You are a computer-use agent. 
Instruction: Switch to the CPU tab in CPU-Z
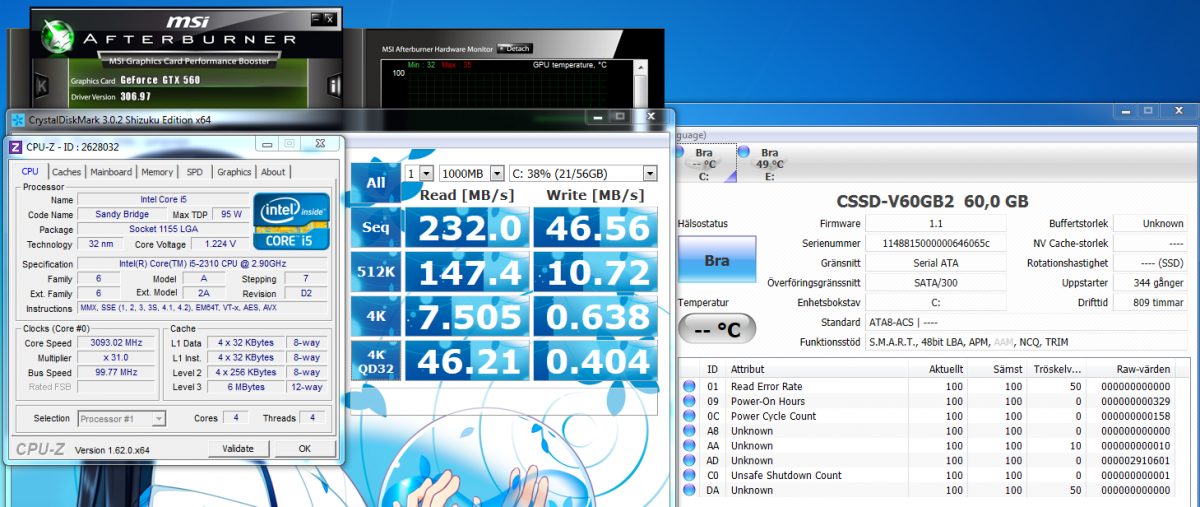[30, 172]
